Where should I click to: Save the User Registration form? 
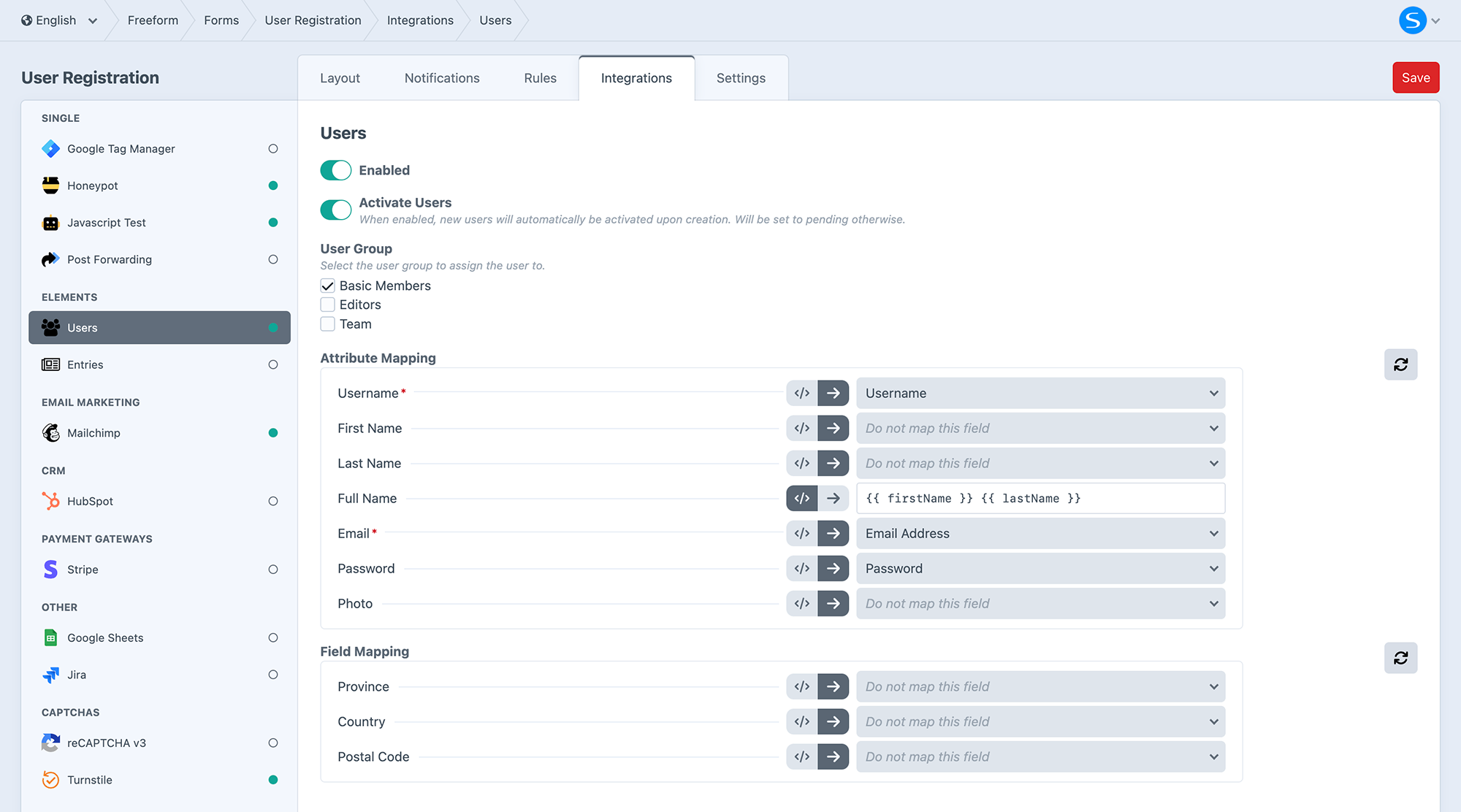pyautogui.click(x=1416, y=77)
